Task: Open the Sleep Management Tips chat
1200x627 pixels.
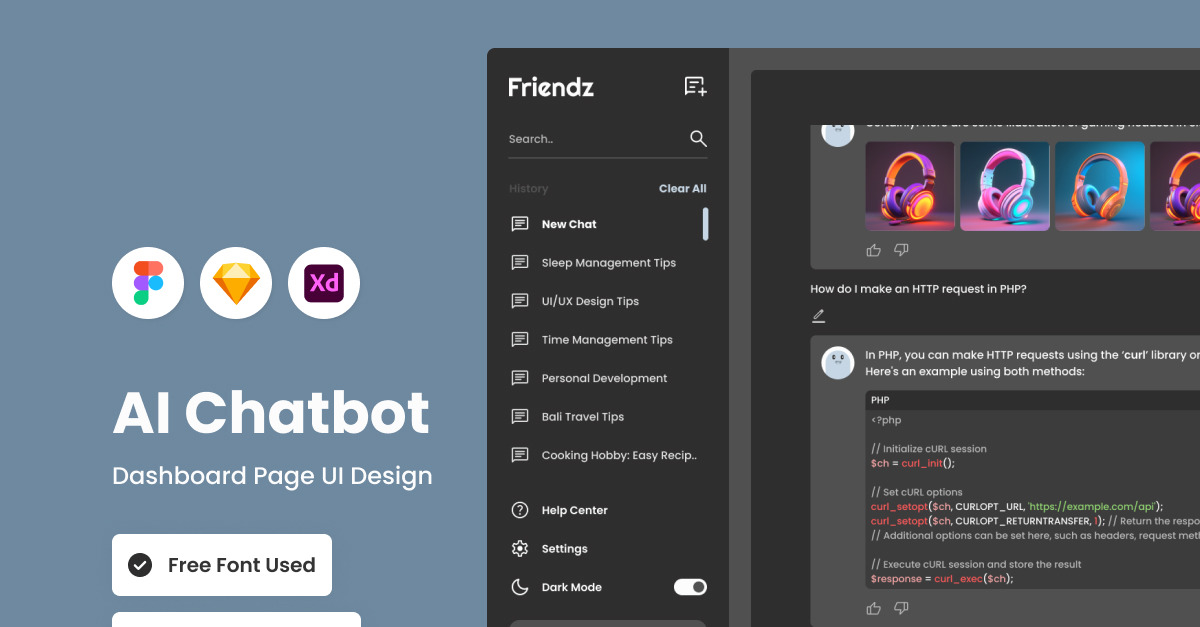Action: click(608, 263)
